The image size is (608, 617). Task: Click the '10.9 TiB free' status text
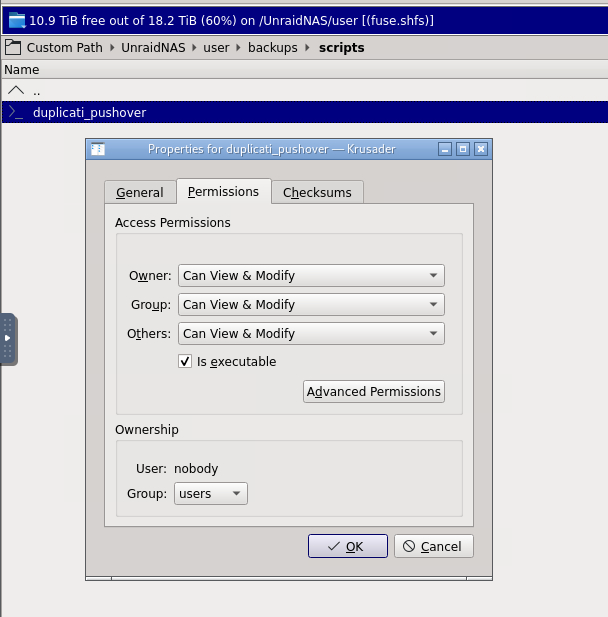click(x=231, y=20)
